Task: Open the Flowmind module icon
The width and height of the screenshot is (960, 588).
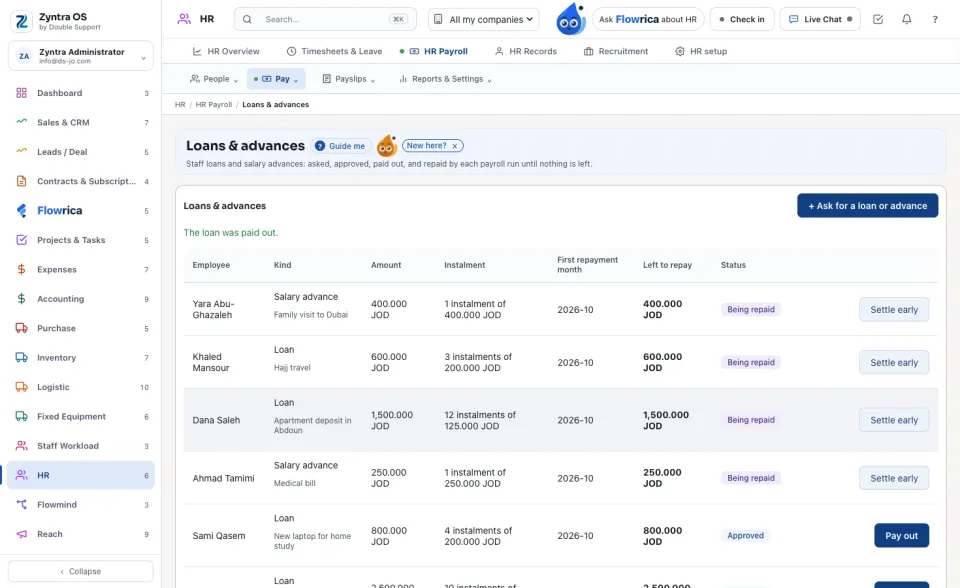Action: pyautogui.click(x=21, y=505)
